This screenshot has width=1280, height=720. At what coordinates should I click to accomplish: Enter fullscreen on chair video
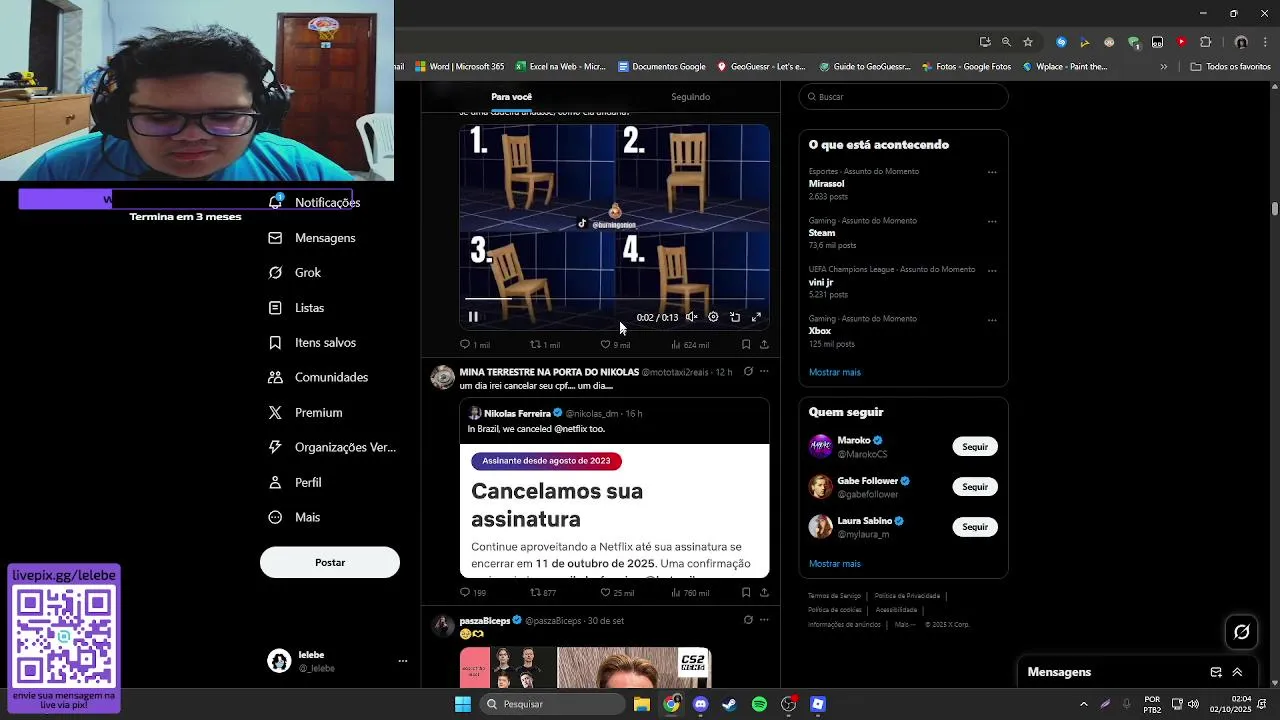tap(757, 317)
